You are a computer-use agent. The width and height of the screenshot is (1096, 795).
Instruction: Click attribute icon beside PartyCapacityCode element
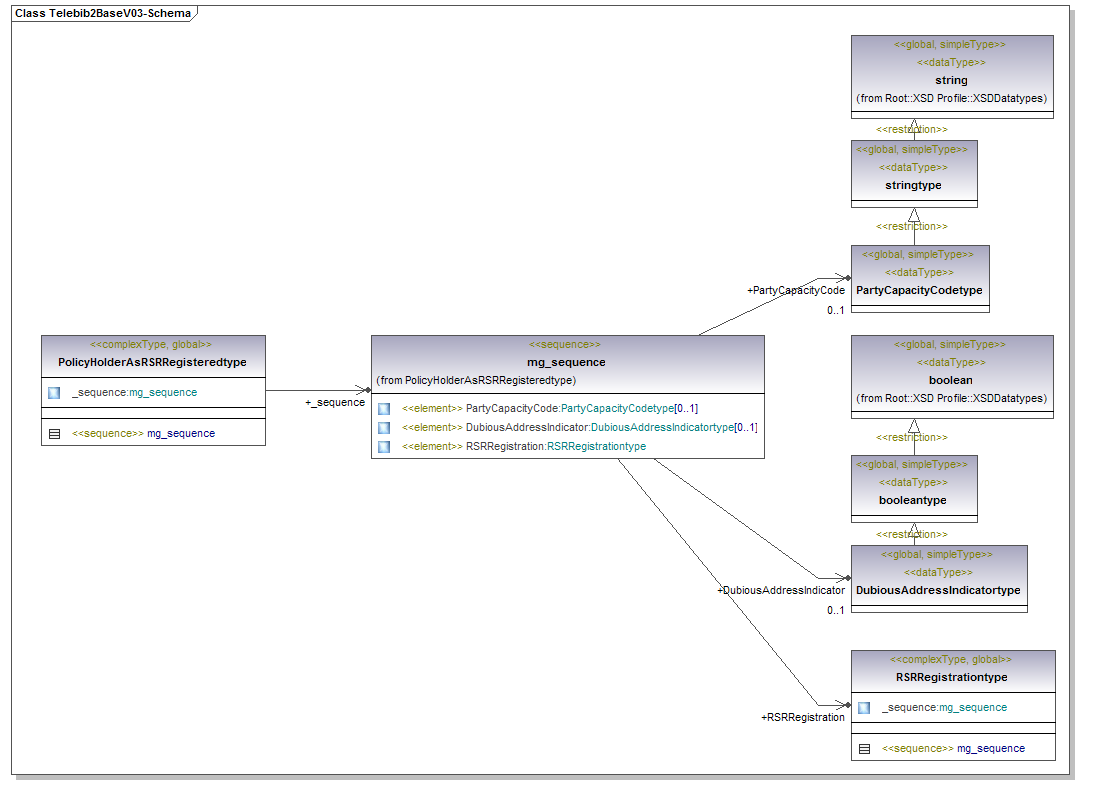(384, 409)
